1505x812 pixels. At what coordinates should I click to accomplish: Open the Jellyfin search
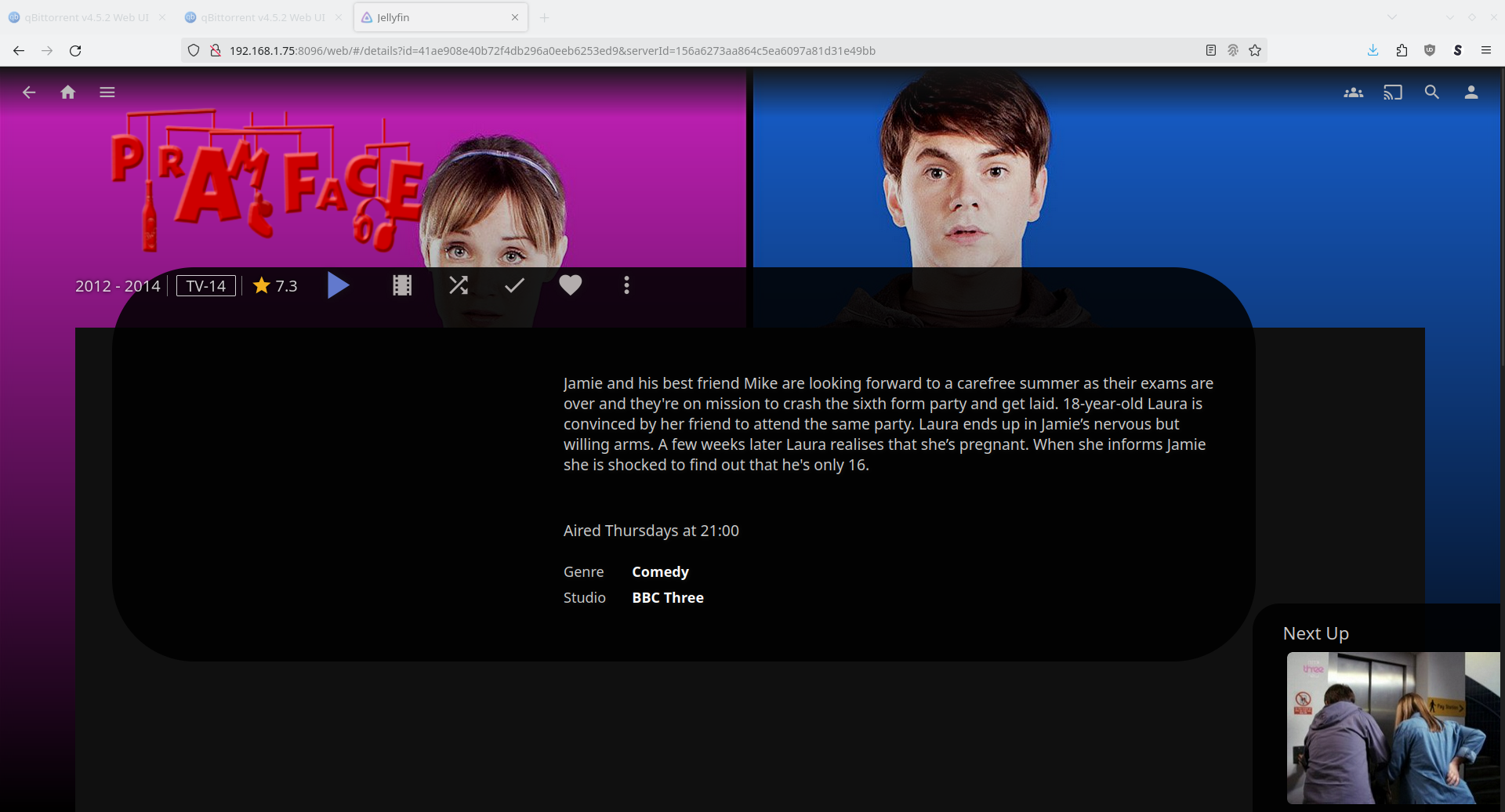coord(1431,92)
